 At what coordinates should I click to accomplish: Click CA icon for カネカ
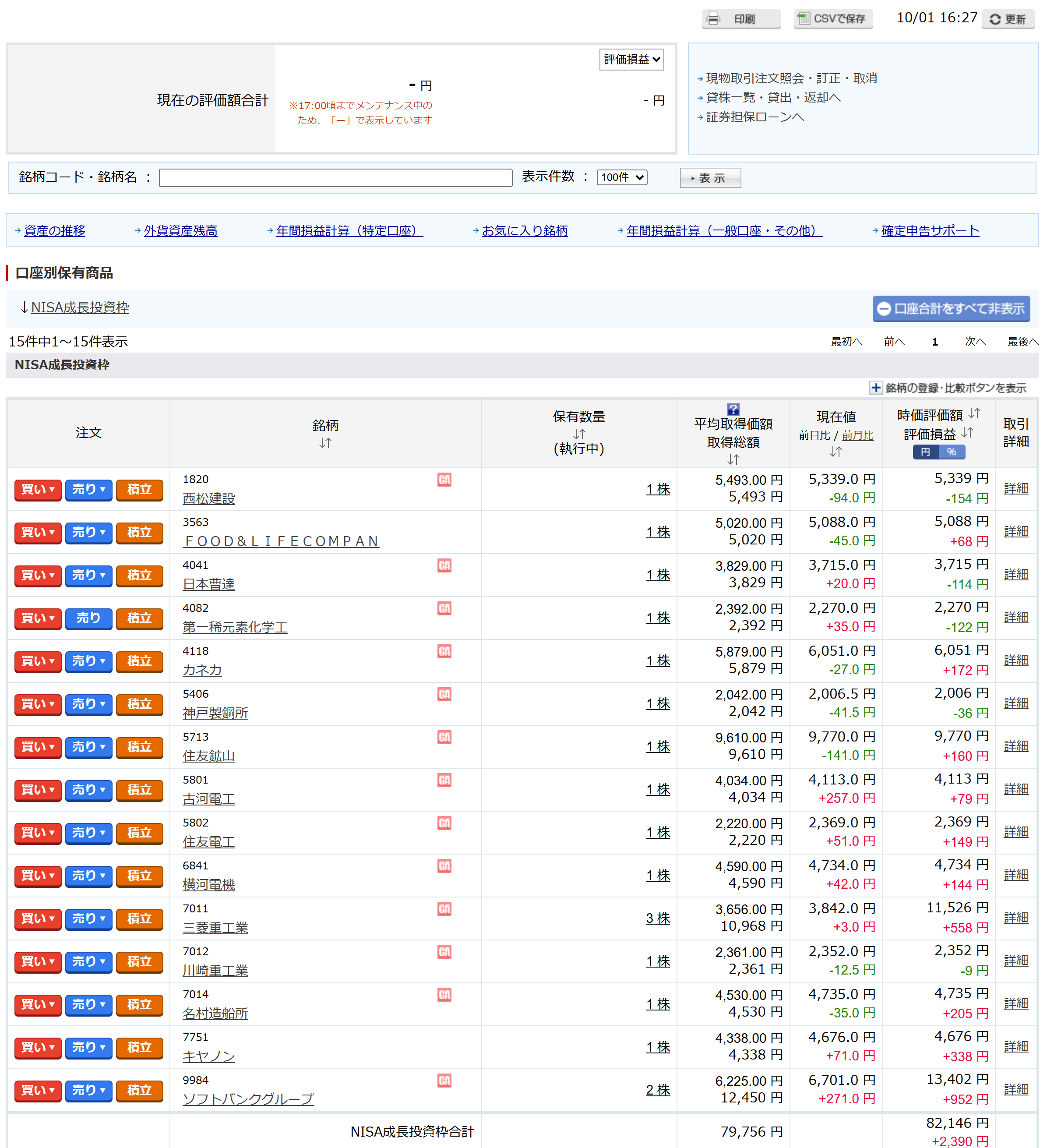pos(444,651)
